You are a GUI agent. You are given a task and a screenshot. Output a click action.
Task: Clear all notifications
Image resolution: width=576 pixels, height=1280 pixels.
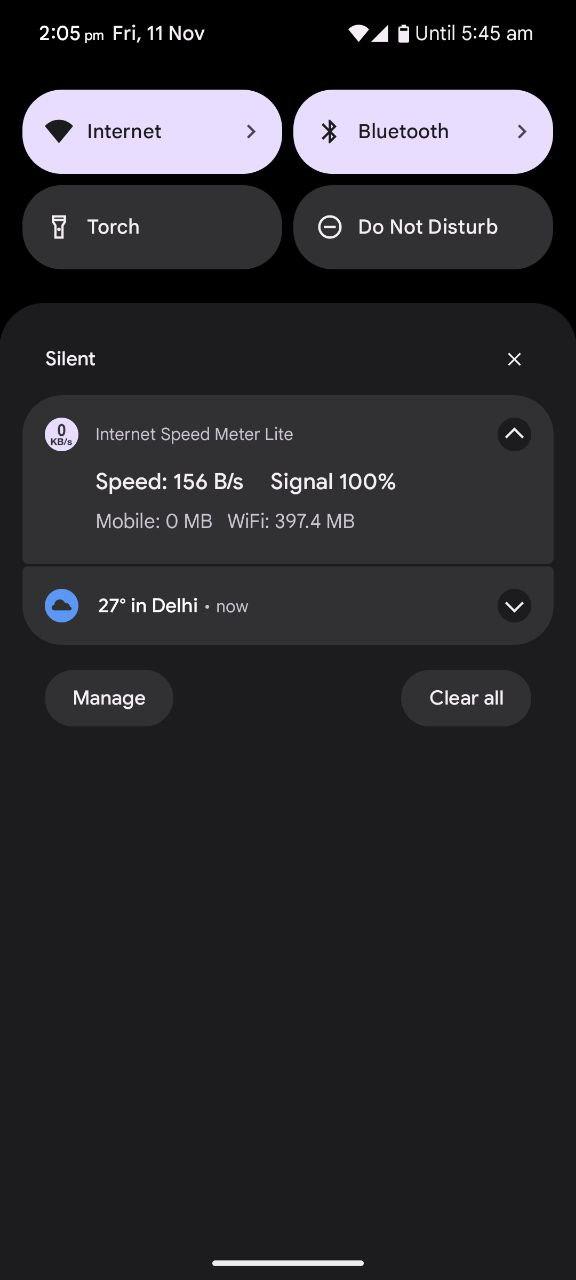coord(466,698)
